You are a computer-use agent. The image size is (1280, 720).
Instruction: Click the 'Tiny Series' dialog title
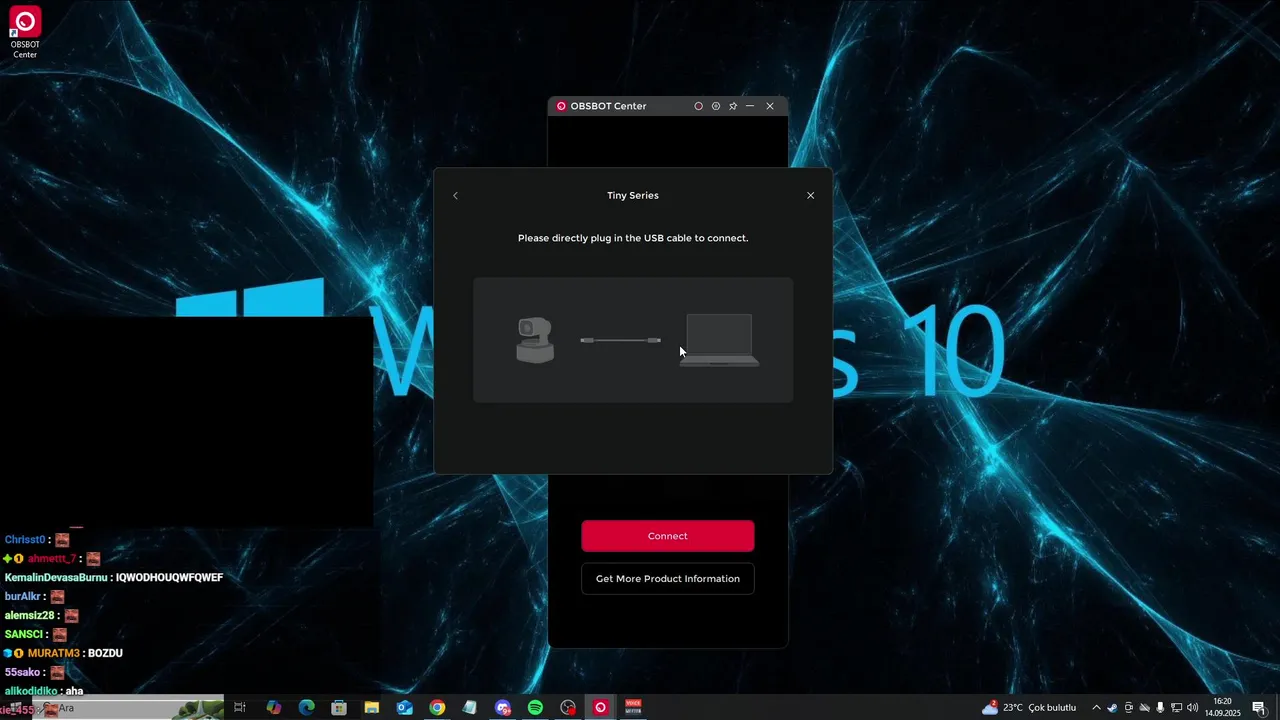(x=633, y=195)
